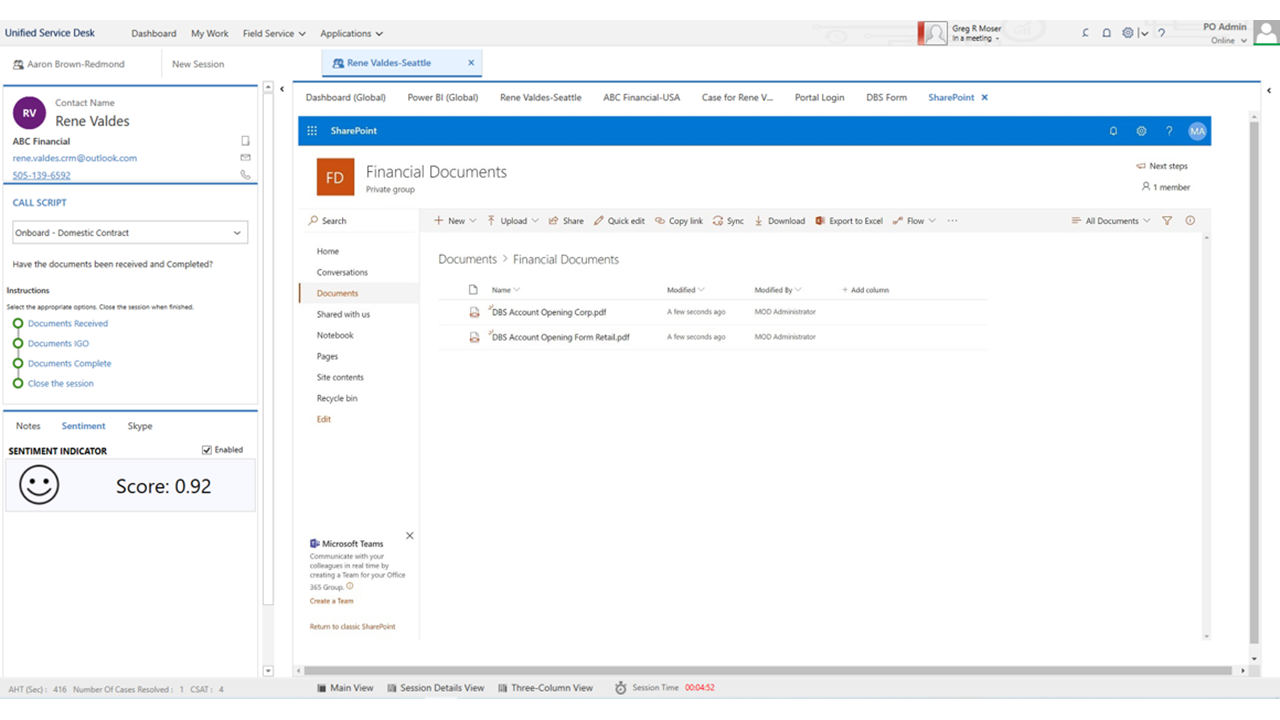Switch to the DBS Form tab
This screenshot has height=720, width=1280.
pyautogui.click(x=886, y=97)
